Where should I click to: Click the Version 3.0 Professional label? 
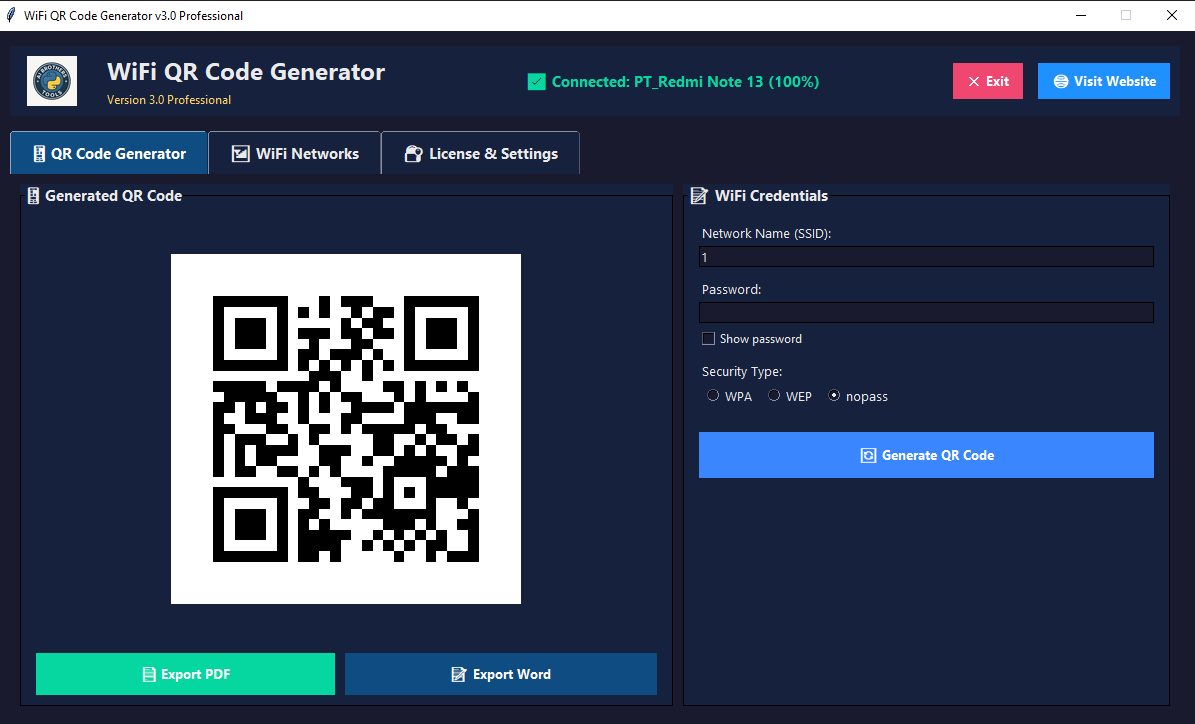coord(168,100)
